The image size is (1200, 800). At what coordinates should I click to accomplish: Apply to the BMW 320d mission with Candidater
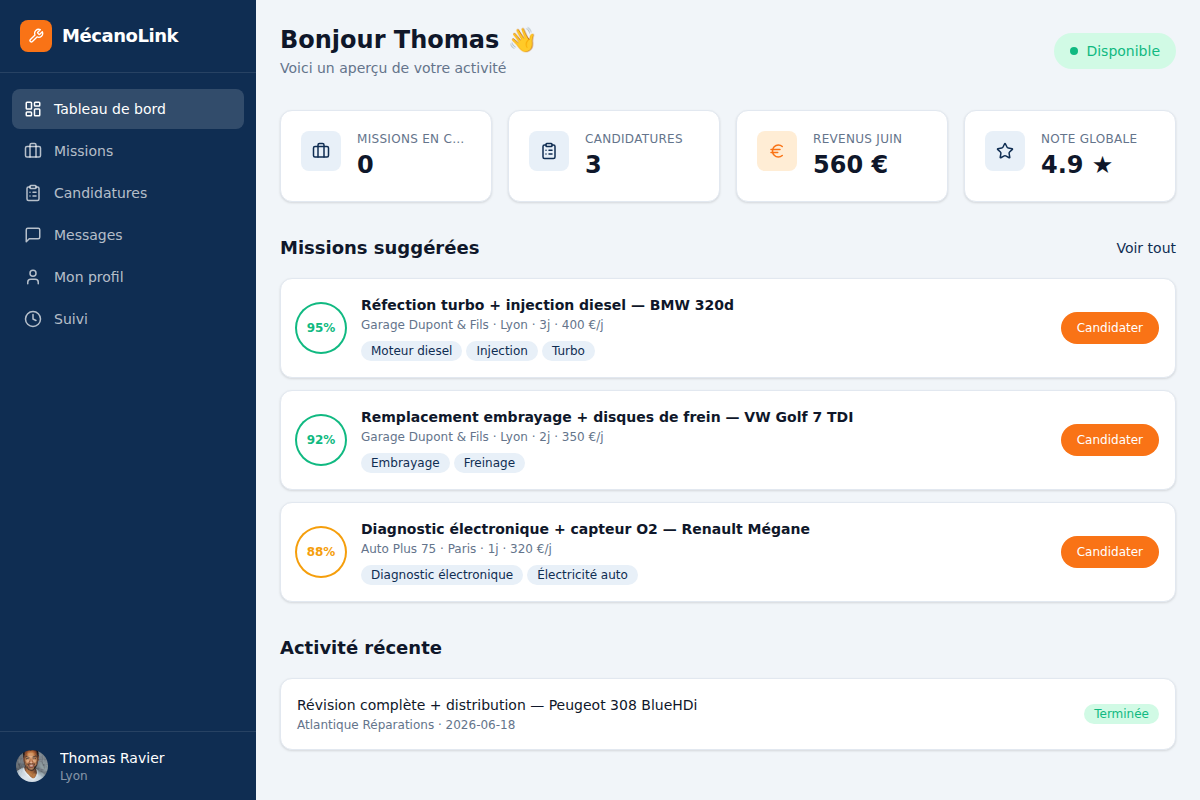click(1110, 328)
